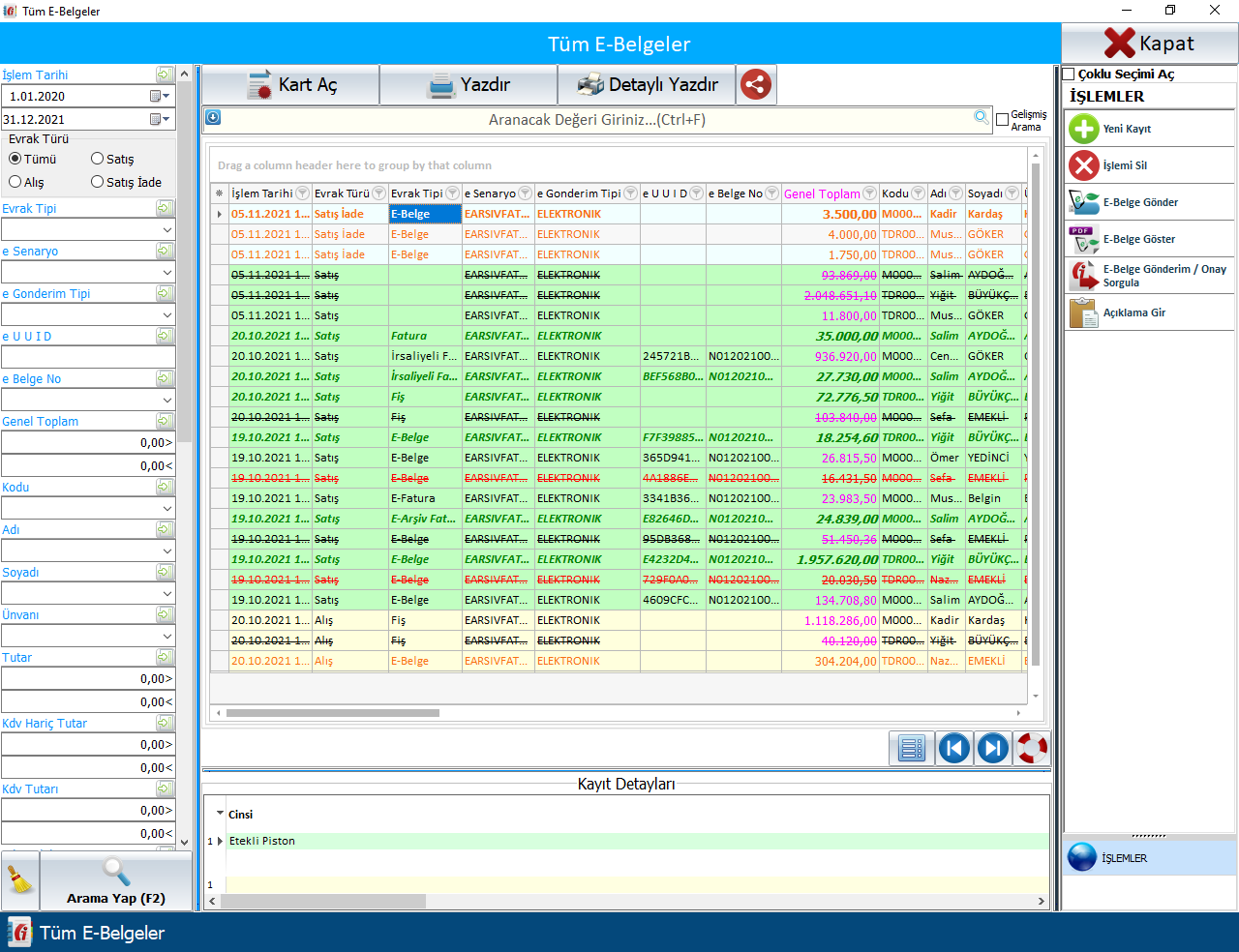1239x952 pixels.
Task: Click the PDF E-Belge Göster icon
Action: point(1083,239)
